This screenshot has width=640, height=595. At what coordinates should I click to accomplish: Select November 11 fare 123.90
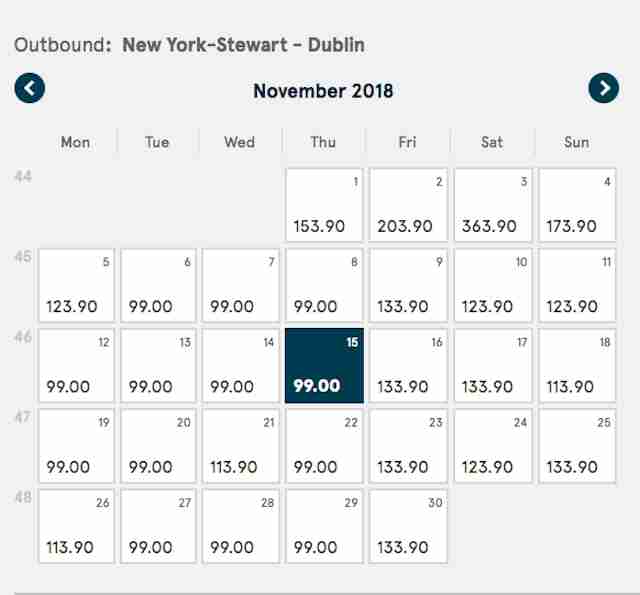[577, 285]
